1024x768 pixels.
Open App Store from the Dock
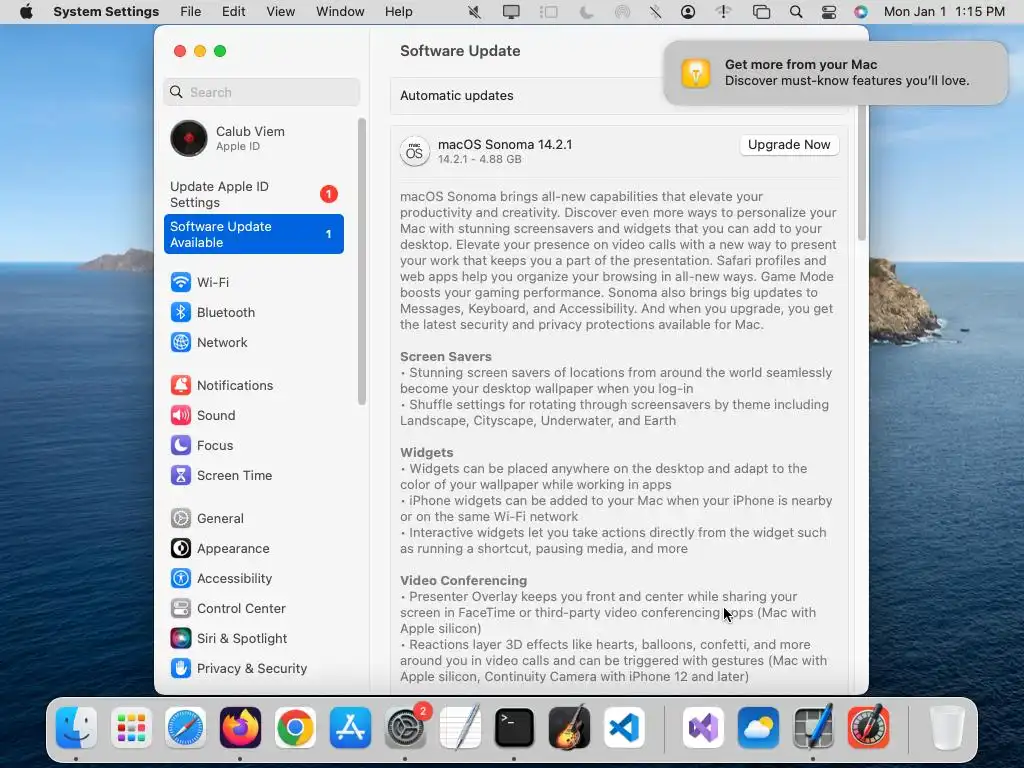point(350,728)
